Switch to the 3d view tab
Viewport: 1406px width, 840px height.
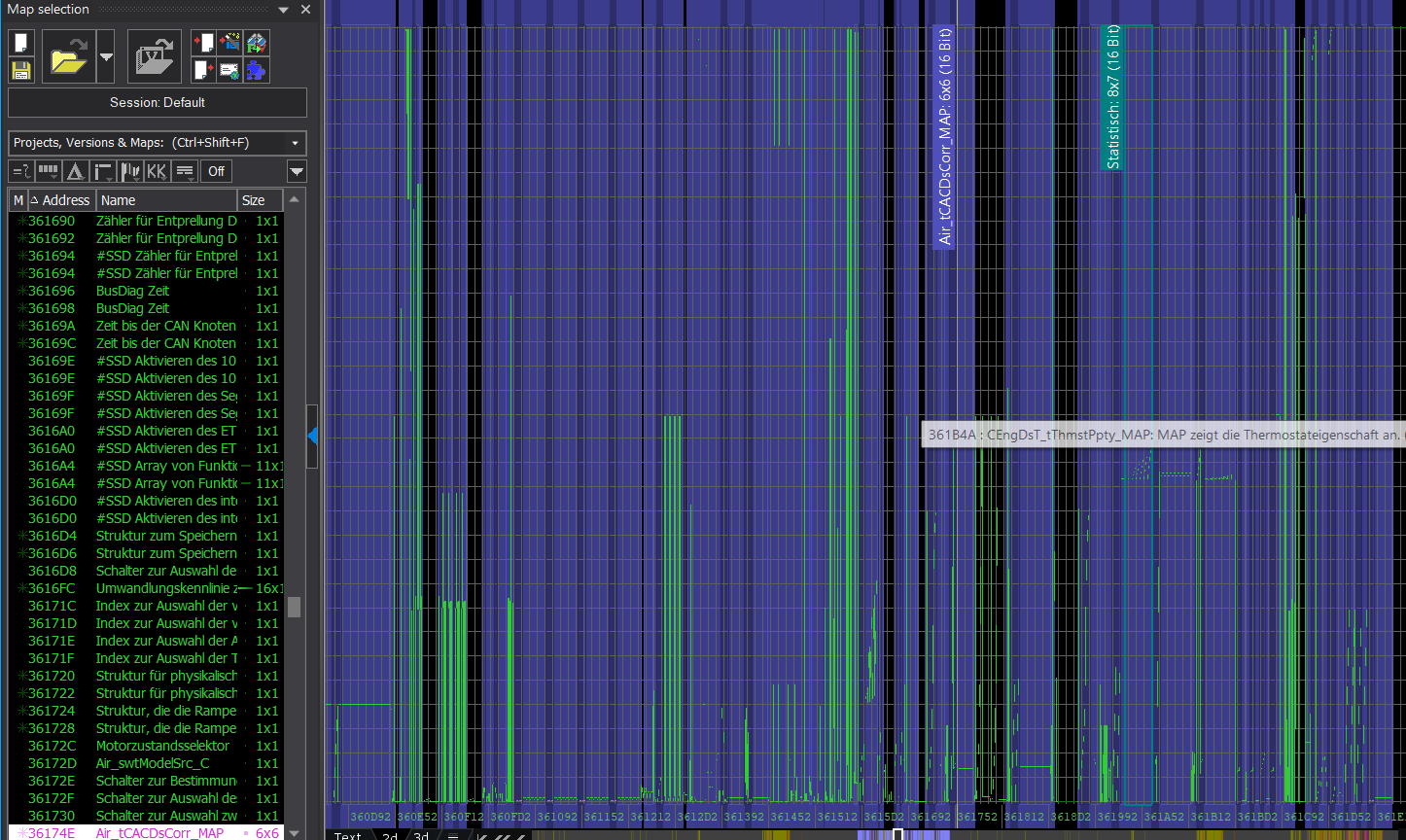click(x=421, y=835)
